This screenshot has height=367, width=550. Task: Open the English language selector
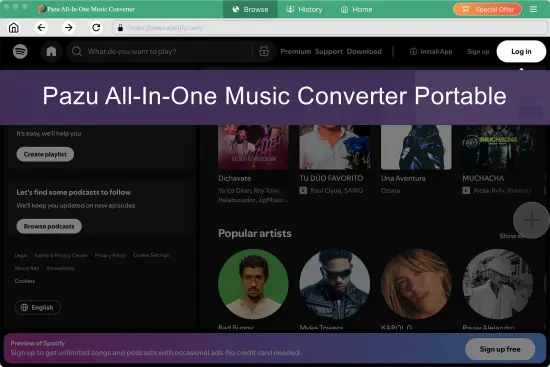tap(38, 307)
